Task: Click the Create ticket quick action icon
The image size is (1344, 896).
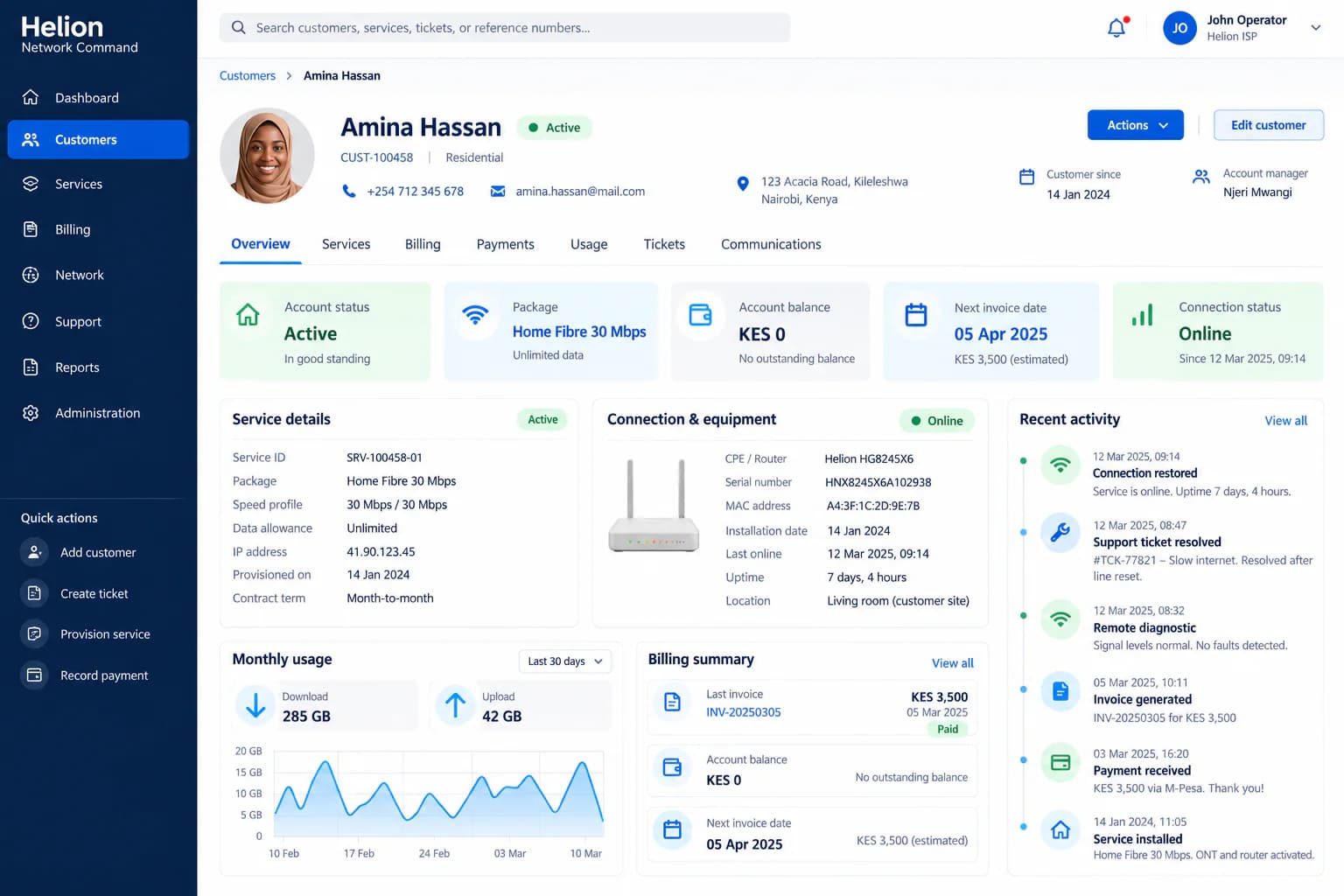Action: (x=34, y=593)
